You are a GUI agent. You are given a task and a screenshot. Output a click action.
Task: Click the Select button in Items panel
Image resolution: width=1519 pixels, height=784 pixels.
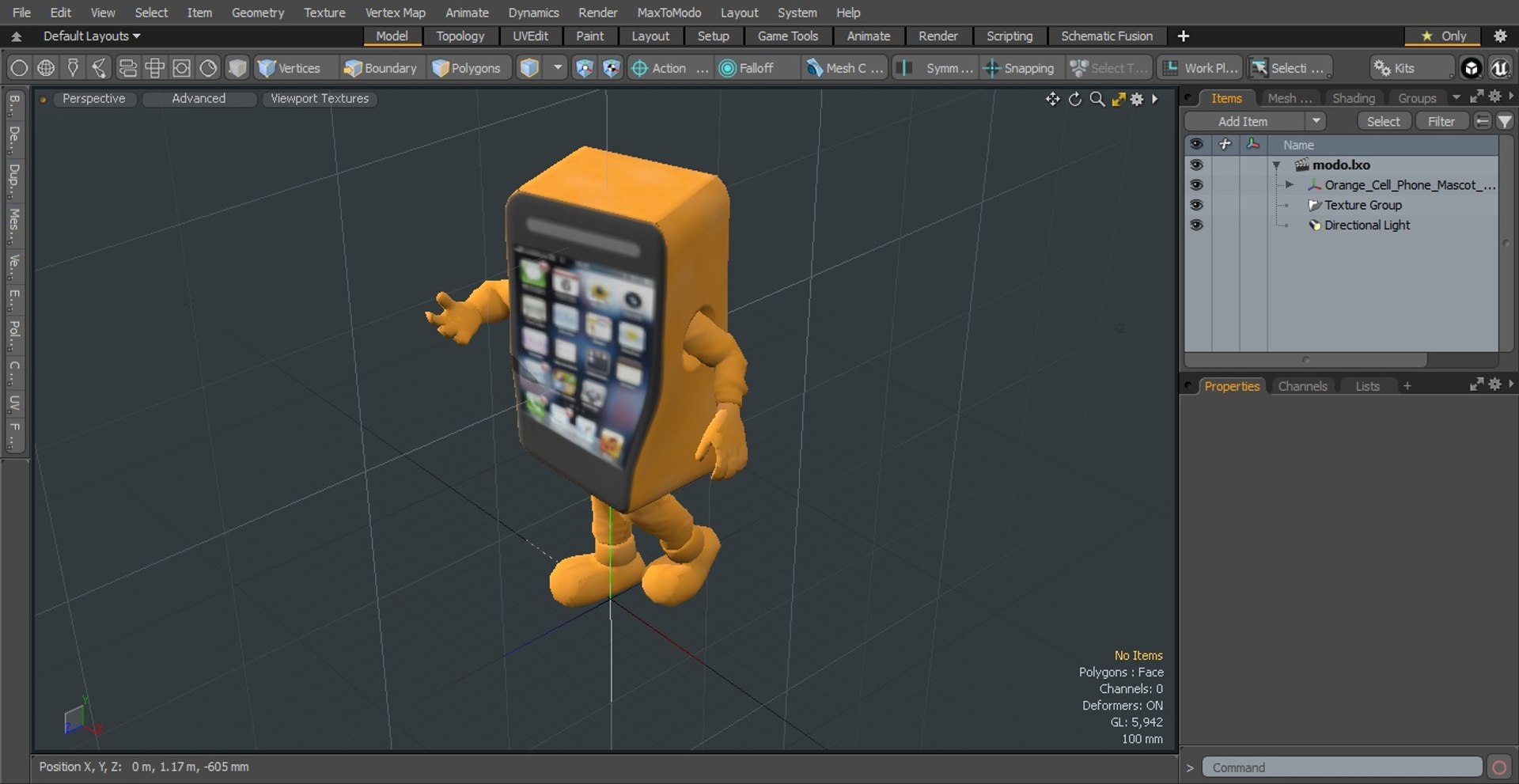pyautogui.click(x=1383, y=121)
